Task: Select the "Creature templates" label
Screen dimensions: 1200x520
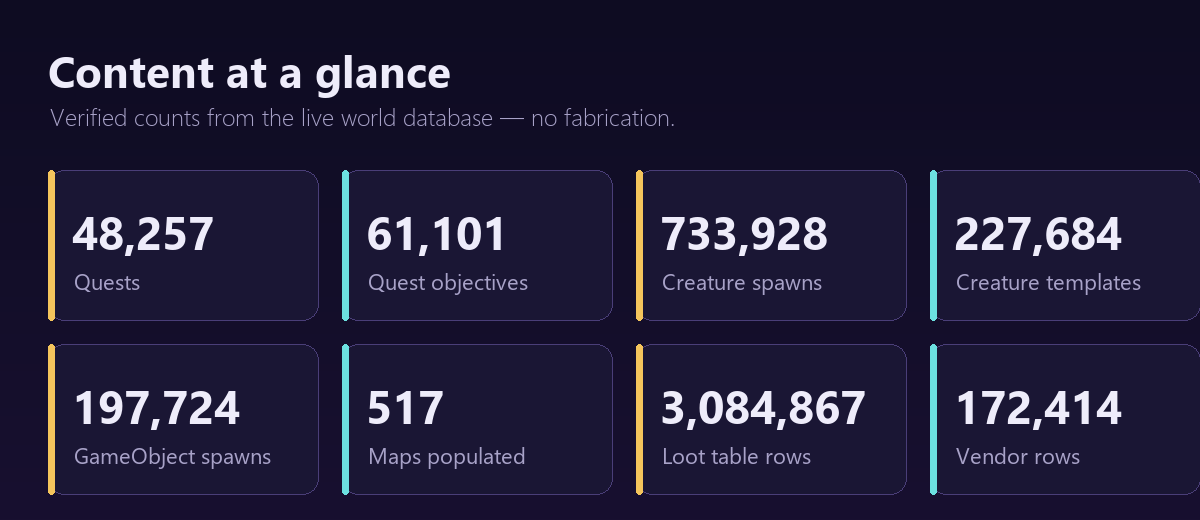Action: [1048, 283]
